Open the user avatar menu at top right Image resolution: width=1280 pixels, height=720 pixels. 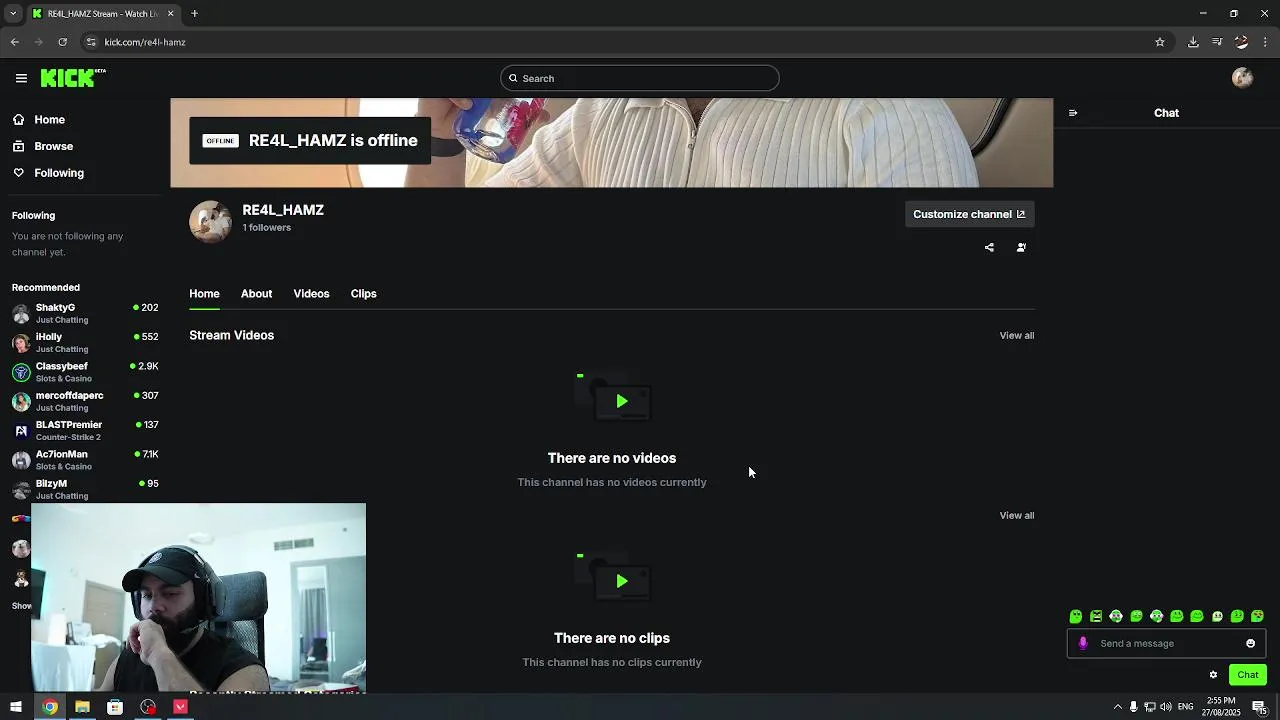click(1242, 78)
